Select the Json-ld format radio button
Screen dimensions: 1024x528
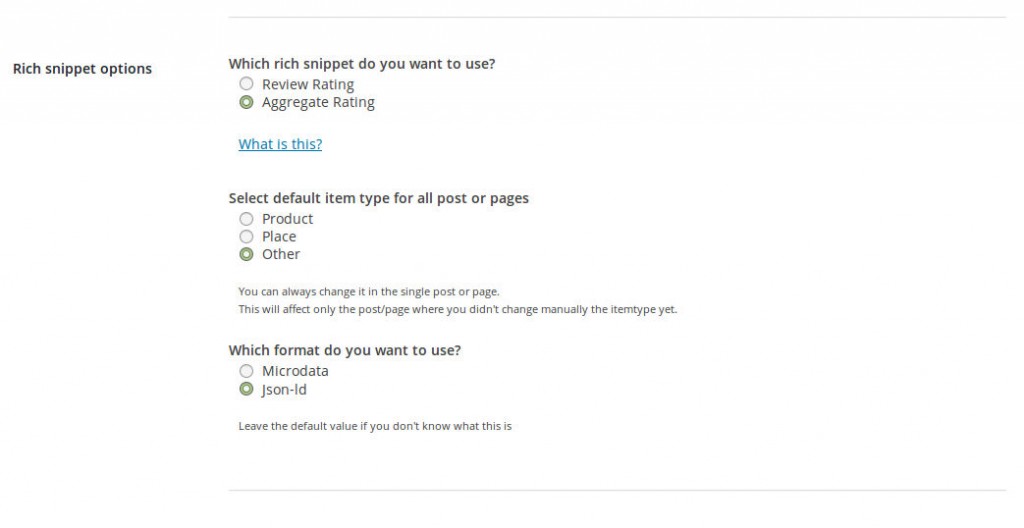click(x=246, y=389)
